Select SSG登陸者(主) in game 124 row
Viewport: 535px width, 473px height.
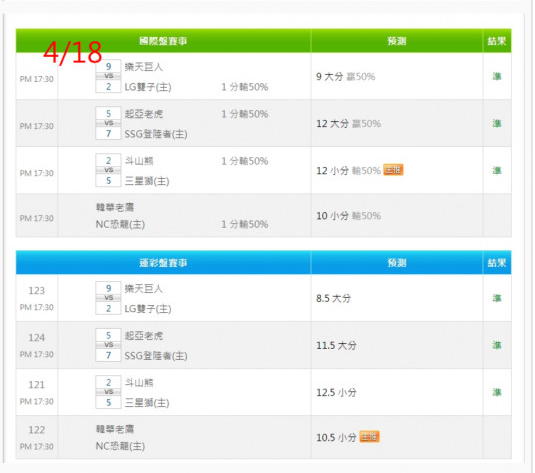pos(156,356)
